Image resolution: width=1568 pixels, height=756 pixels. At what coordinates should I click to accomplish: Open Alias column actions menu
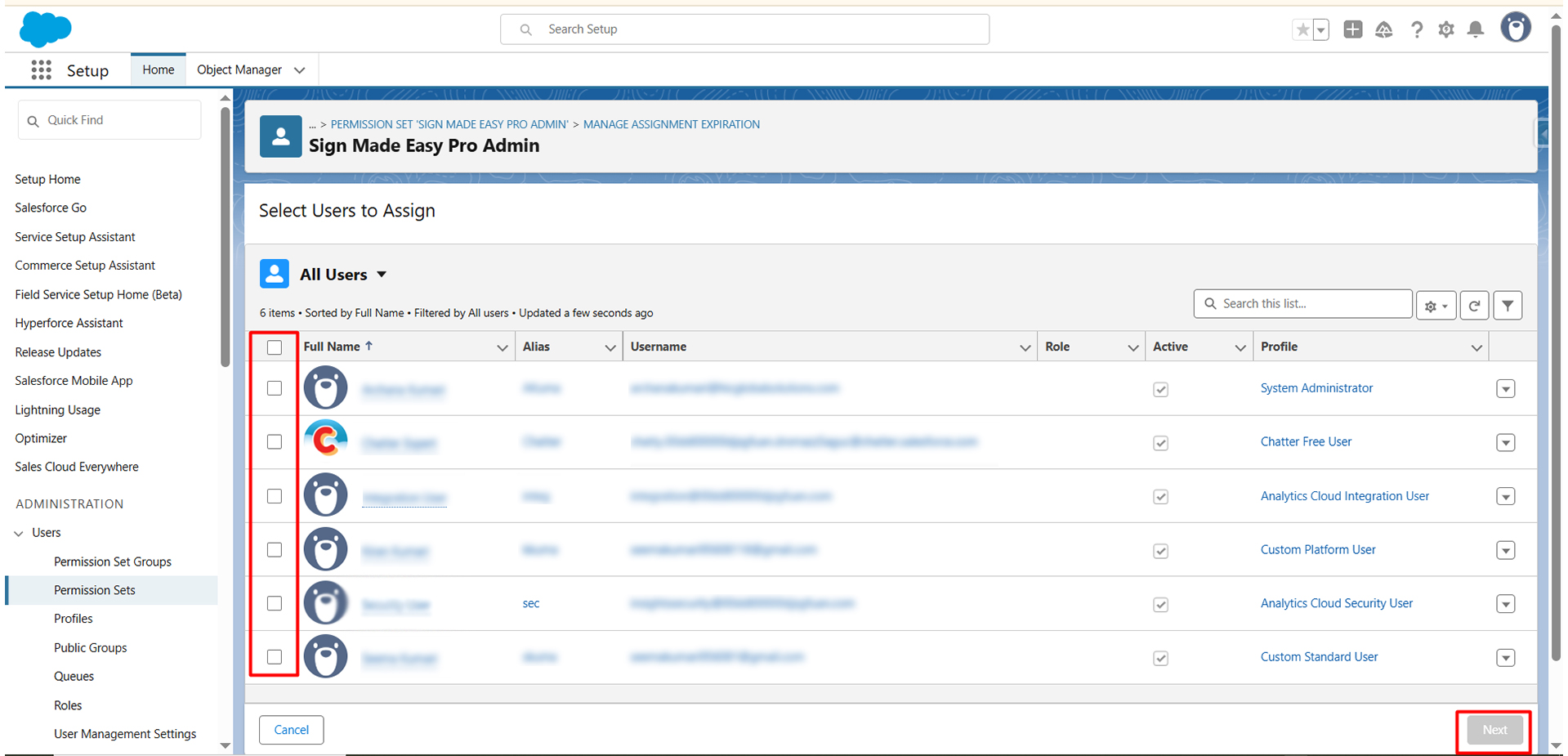point(610,347)
